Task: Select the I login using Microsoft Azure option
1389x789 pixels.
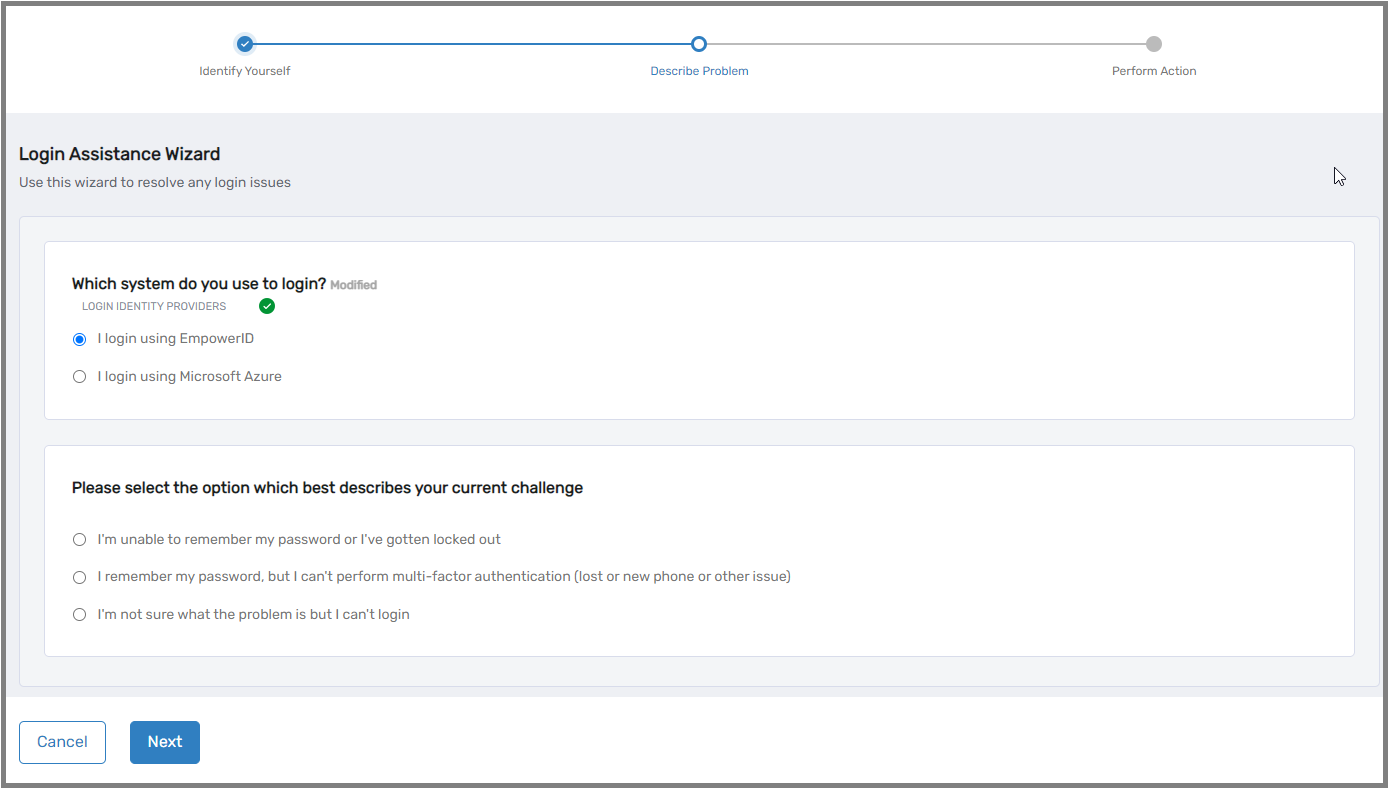Action: coord(79,376)
